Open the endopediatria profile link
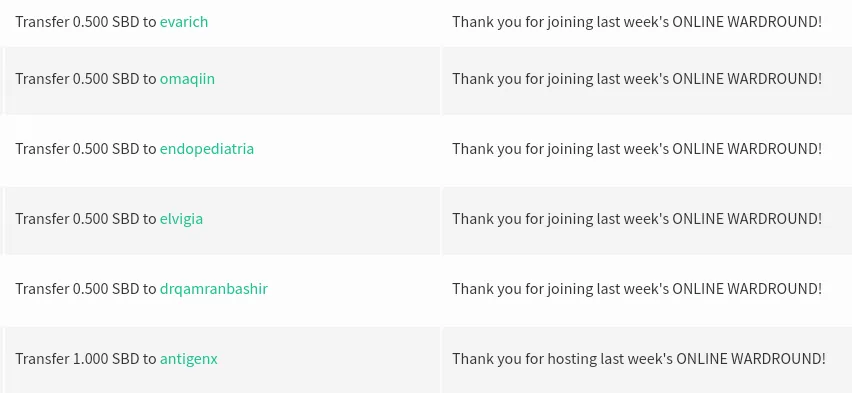This screenshot has width=852, height=393. point(206,149)
